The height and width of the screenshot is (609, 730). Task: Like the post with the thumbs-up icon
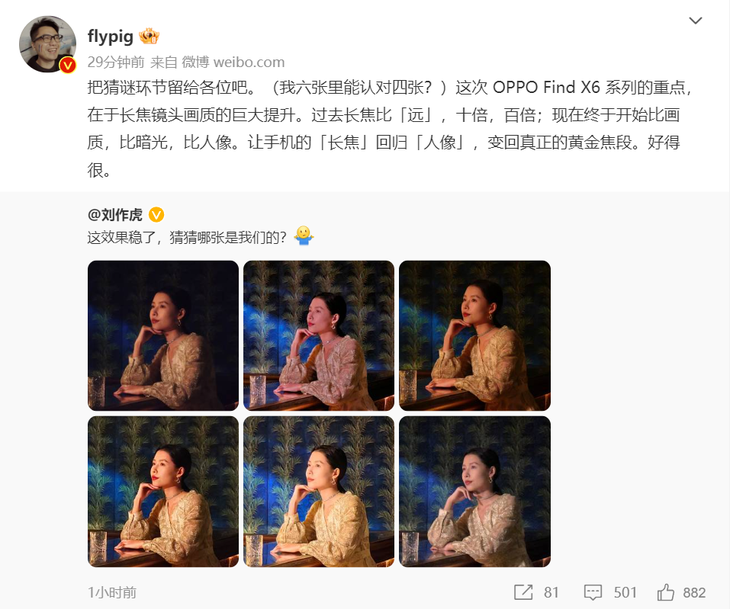point(665,592)
